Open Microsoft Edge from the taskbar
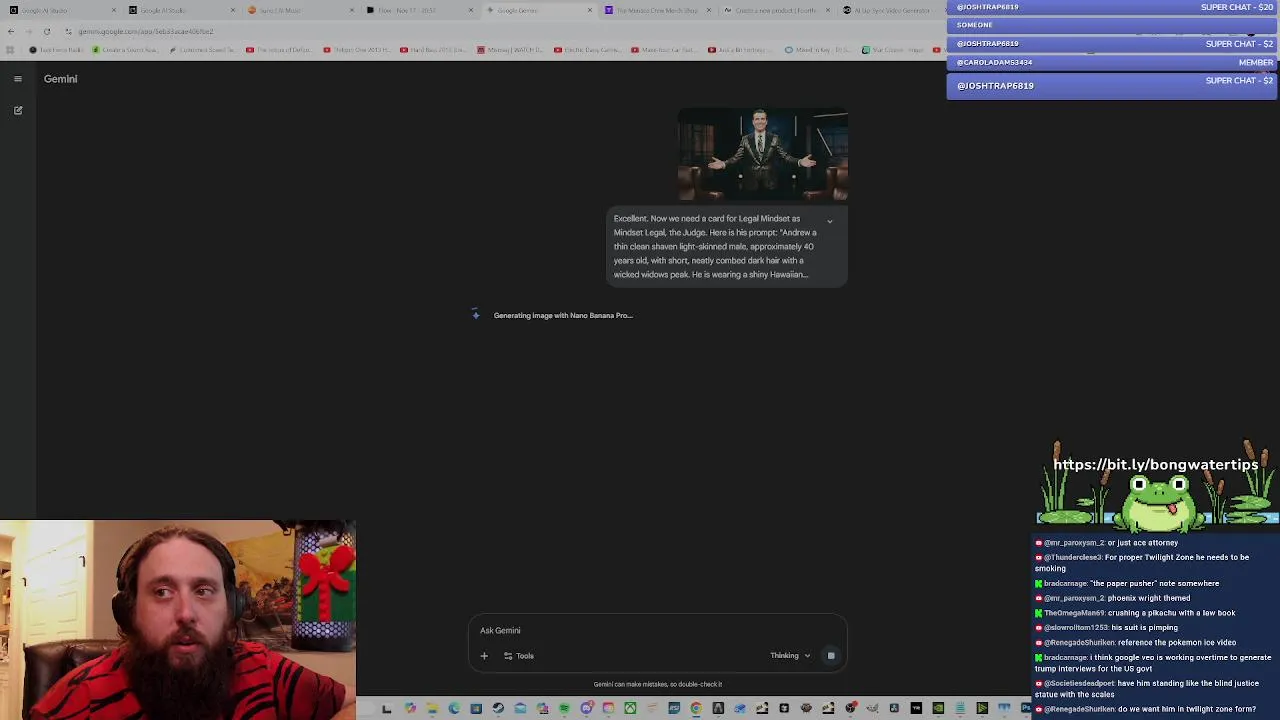This screenshot has height=720, width=1280. (x=454, y=709)
